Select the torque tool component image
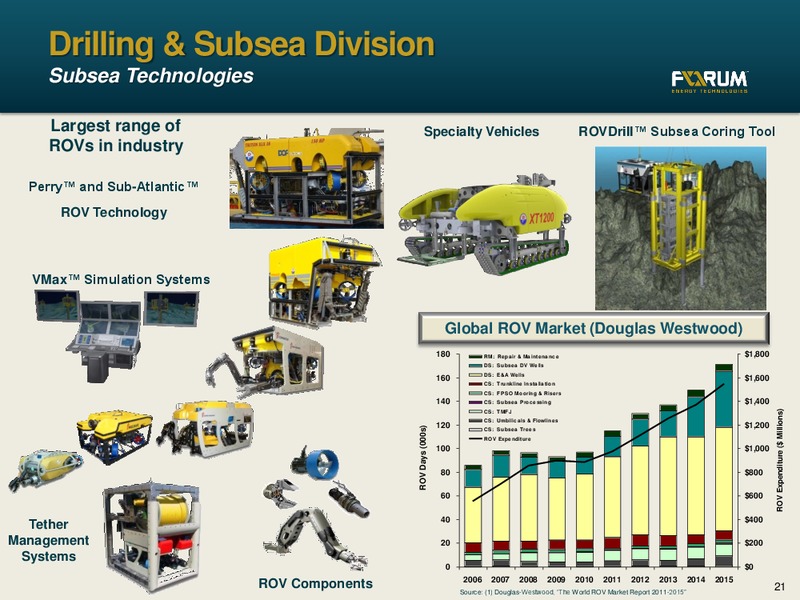The height and width of the screenshot is (600, 800). (x=349, y=499)
